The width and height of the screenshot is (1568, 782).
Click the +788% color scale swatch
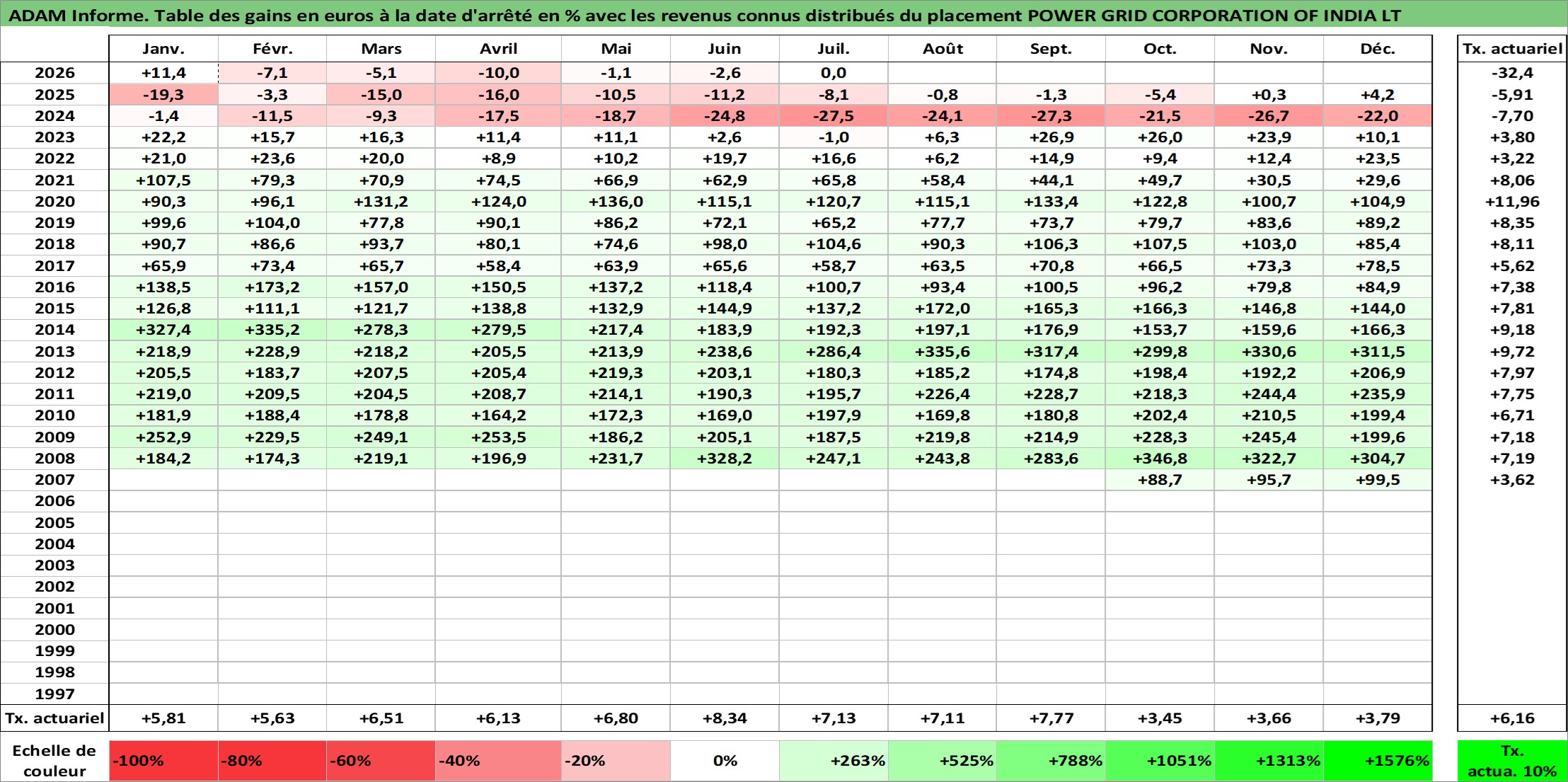tap(1051, 761)
